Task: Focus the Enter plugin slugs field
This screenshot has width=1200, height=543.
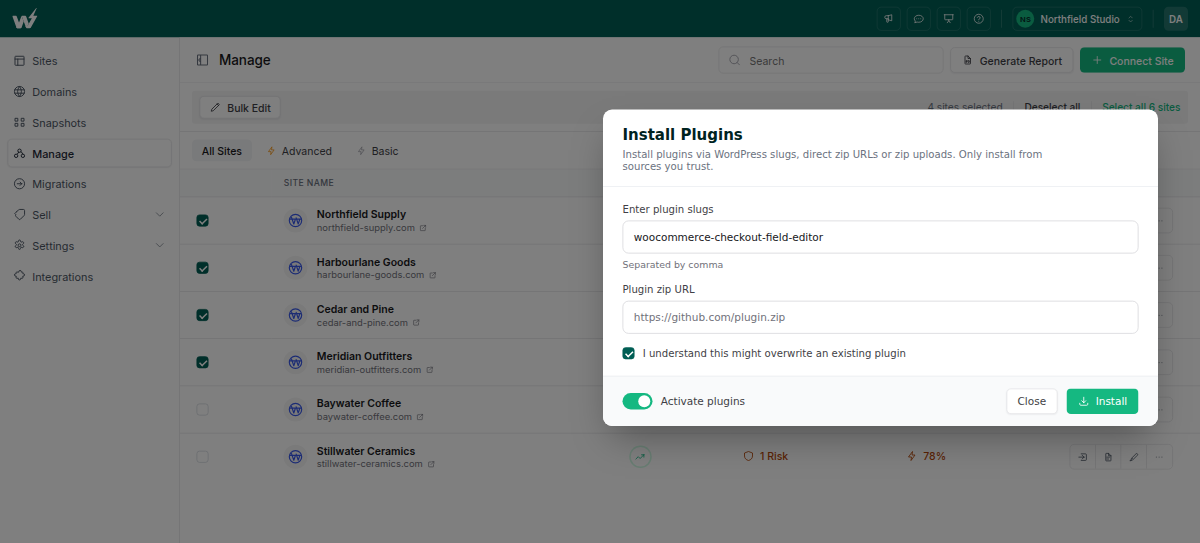Action: tap(880, 237)
